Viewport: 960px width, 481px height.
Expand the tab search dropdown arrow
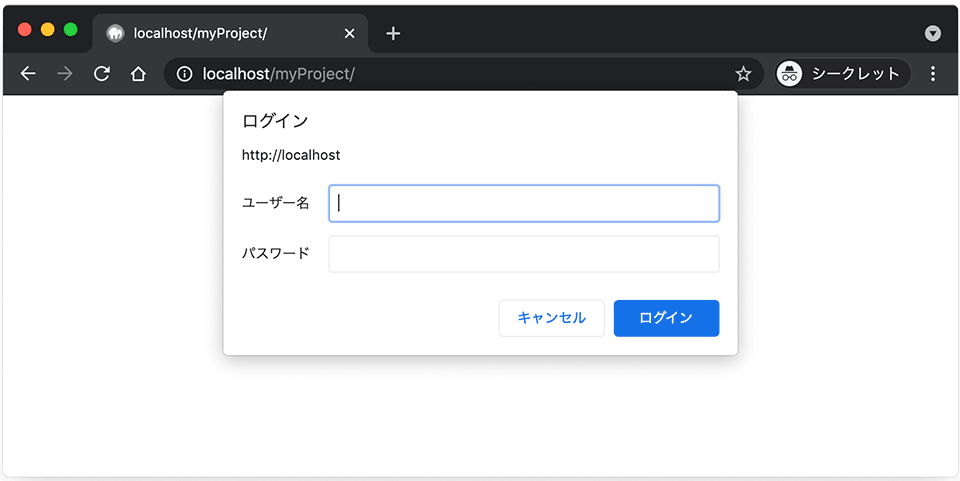933,33
